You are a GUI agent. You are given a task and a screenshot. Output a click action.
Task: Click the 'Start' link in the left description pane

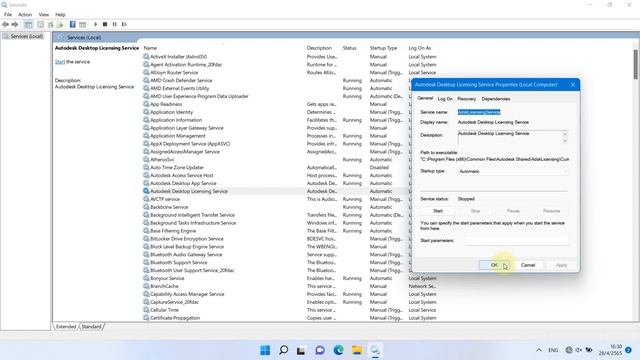[x=60, y=62]
